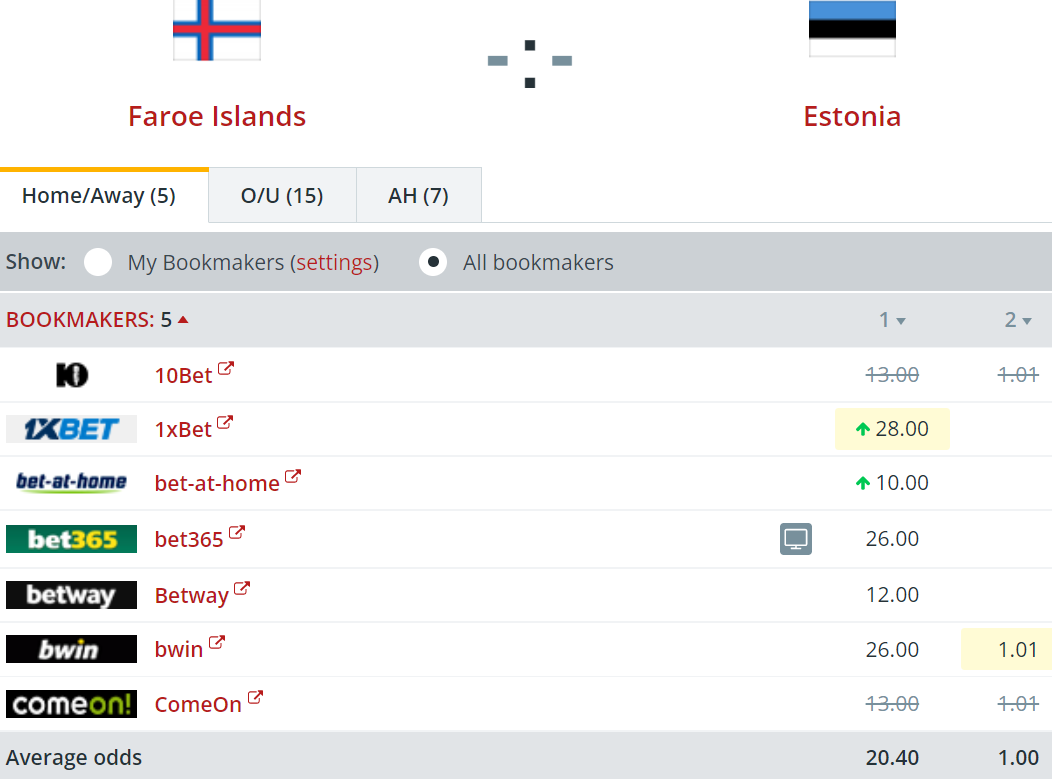Switch to the O/U (15) tab

(x=282, y=195)
